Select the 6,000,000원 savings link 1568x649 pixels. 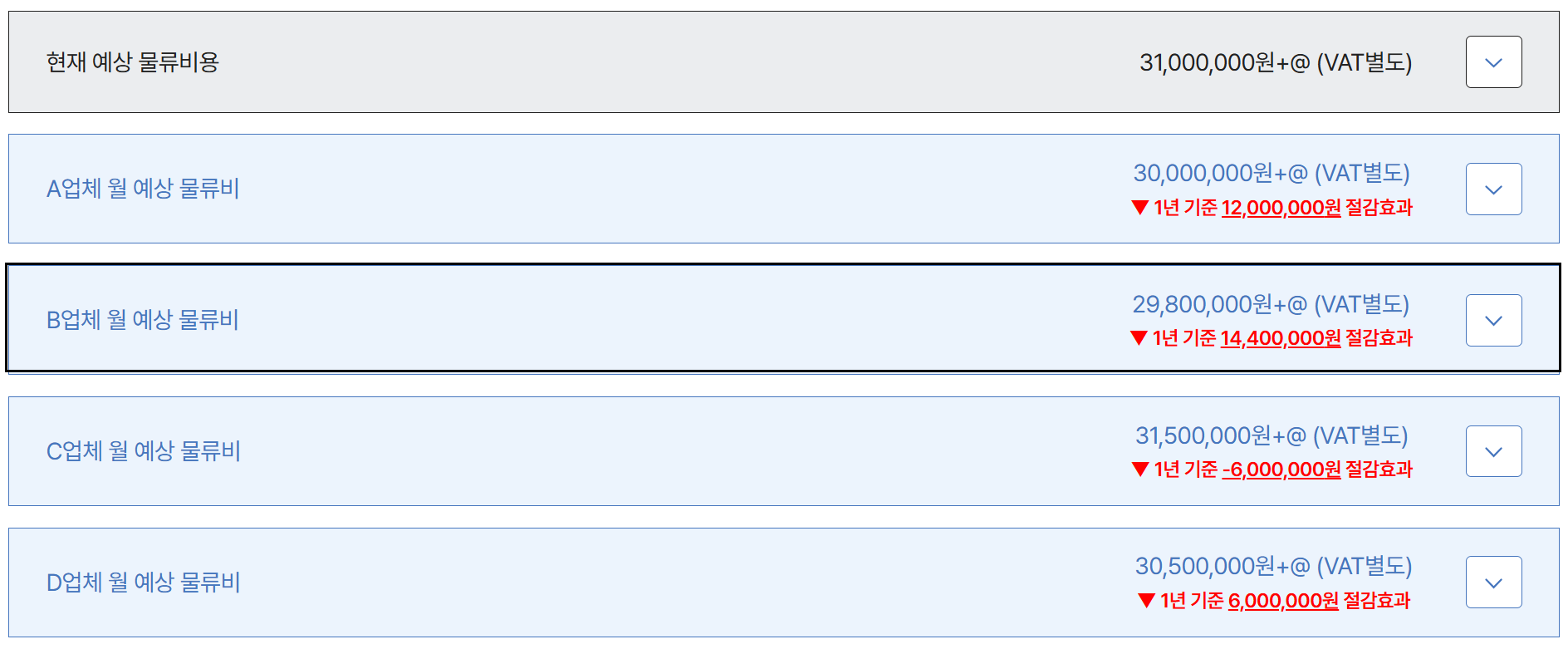click(1283, 601)
